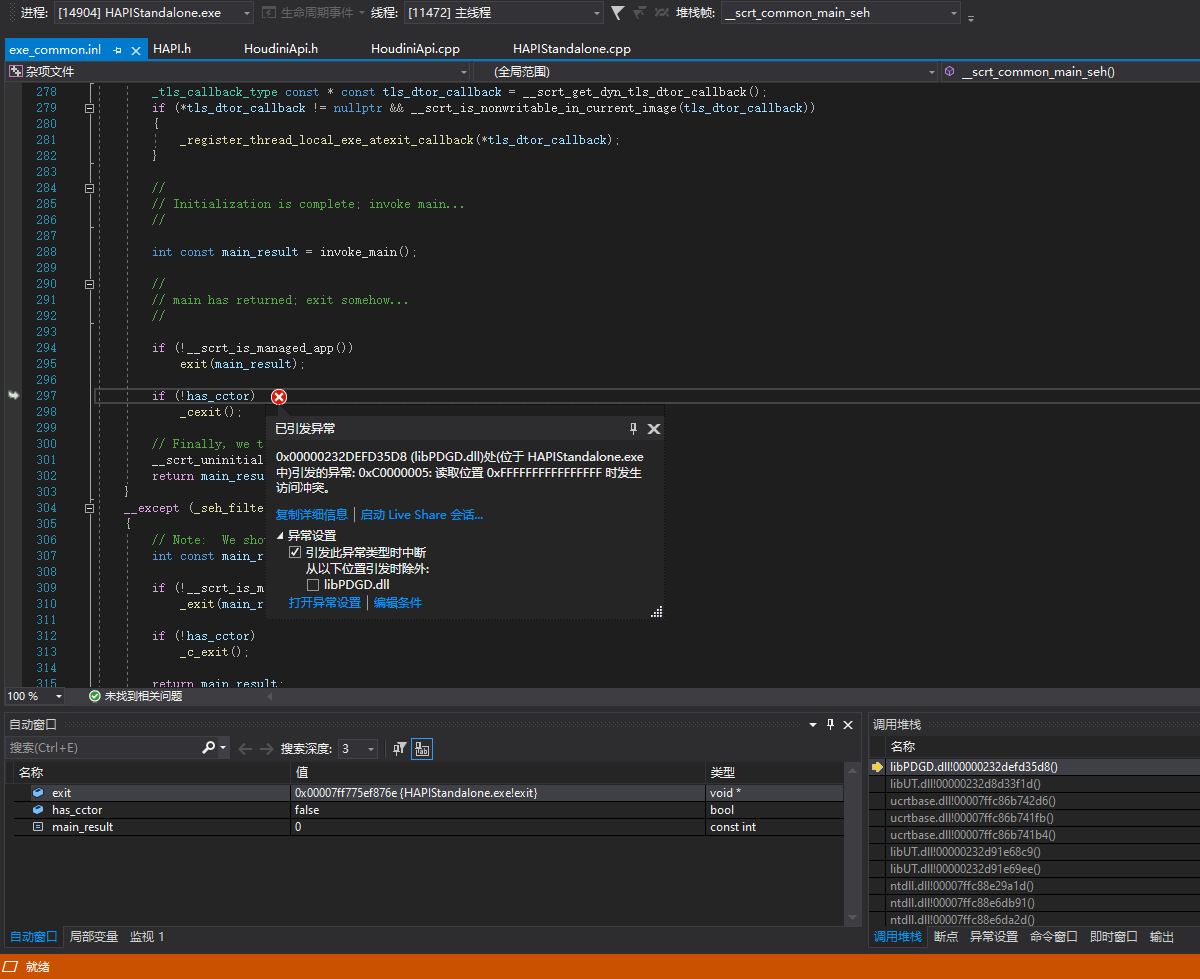Switch to the 局部变量 panel tab

tap(93, 936)
